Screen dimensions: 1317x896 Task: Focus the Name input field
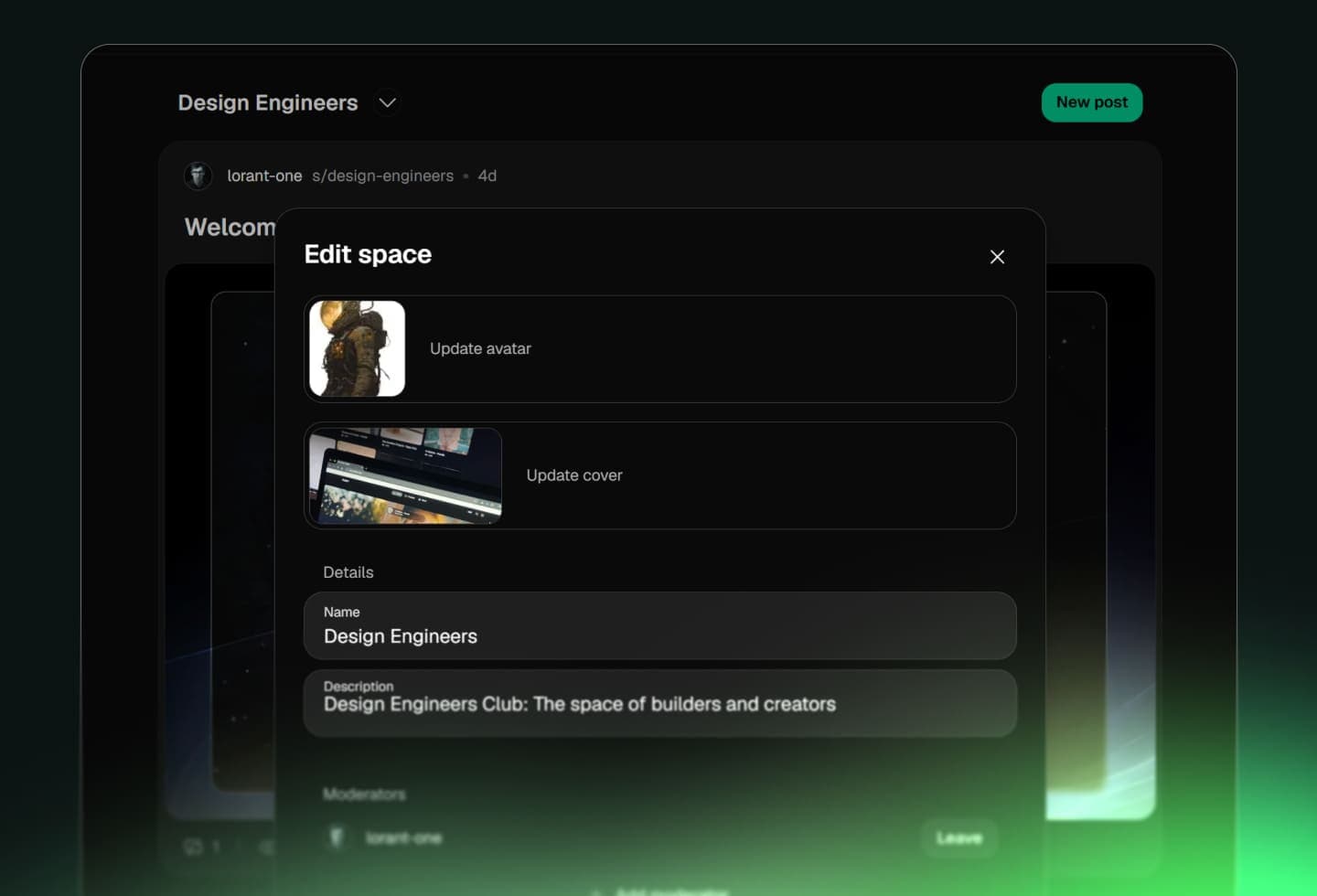[658, 635]
